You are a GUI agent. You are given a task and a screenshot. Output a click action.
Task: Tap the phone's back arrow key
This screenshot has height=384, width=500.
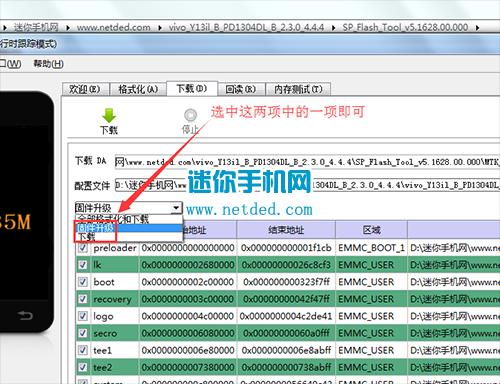point(25,315)
